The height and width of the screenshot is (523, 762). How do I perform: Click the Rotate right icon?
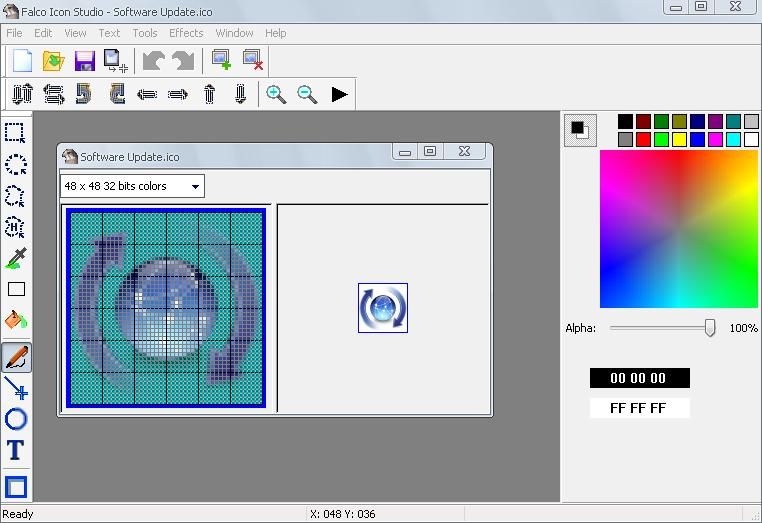(x=85, y=94)
